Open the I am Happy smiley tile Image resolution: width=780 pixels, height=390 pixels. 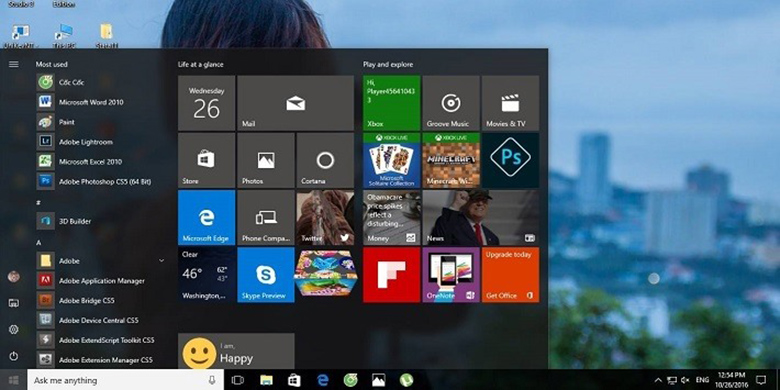[x=236, y=351]
